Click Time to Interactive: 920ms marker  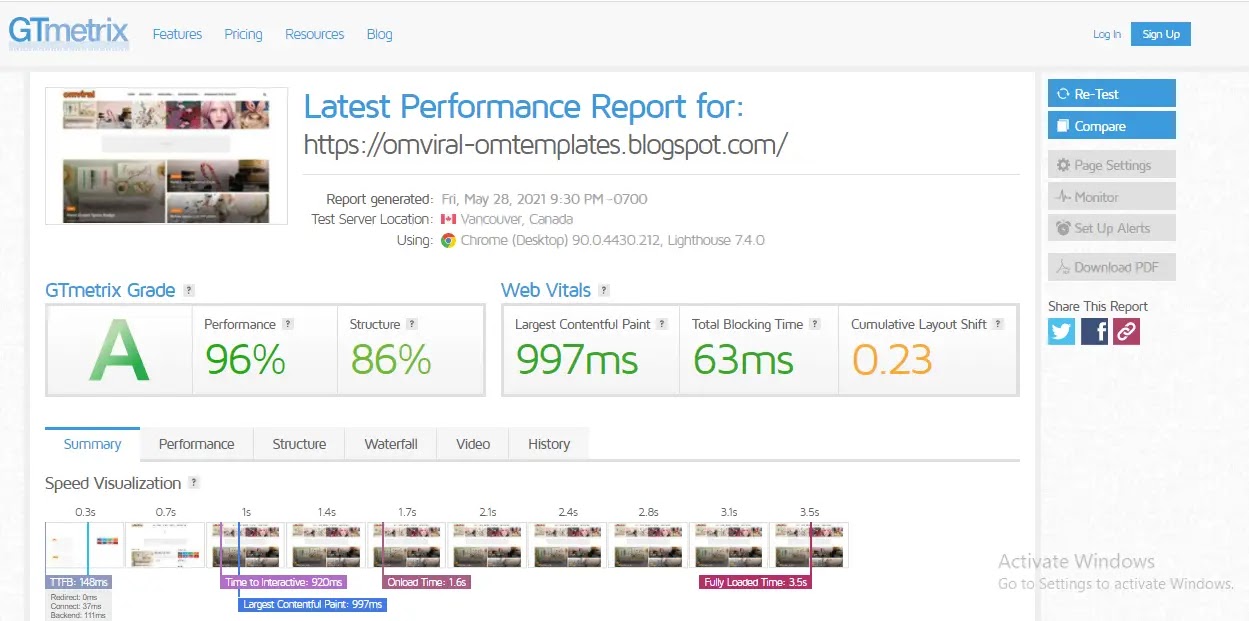pos(284,582)
